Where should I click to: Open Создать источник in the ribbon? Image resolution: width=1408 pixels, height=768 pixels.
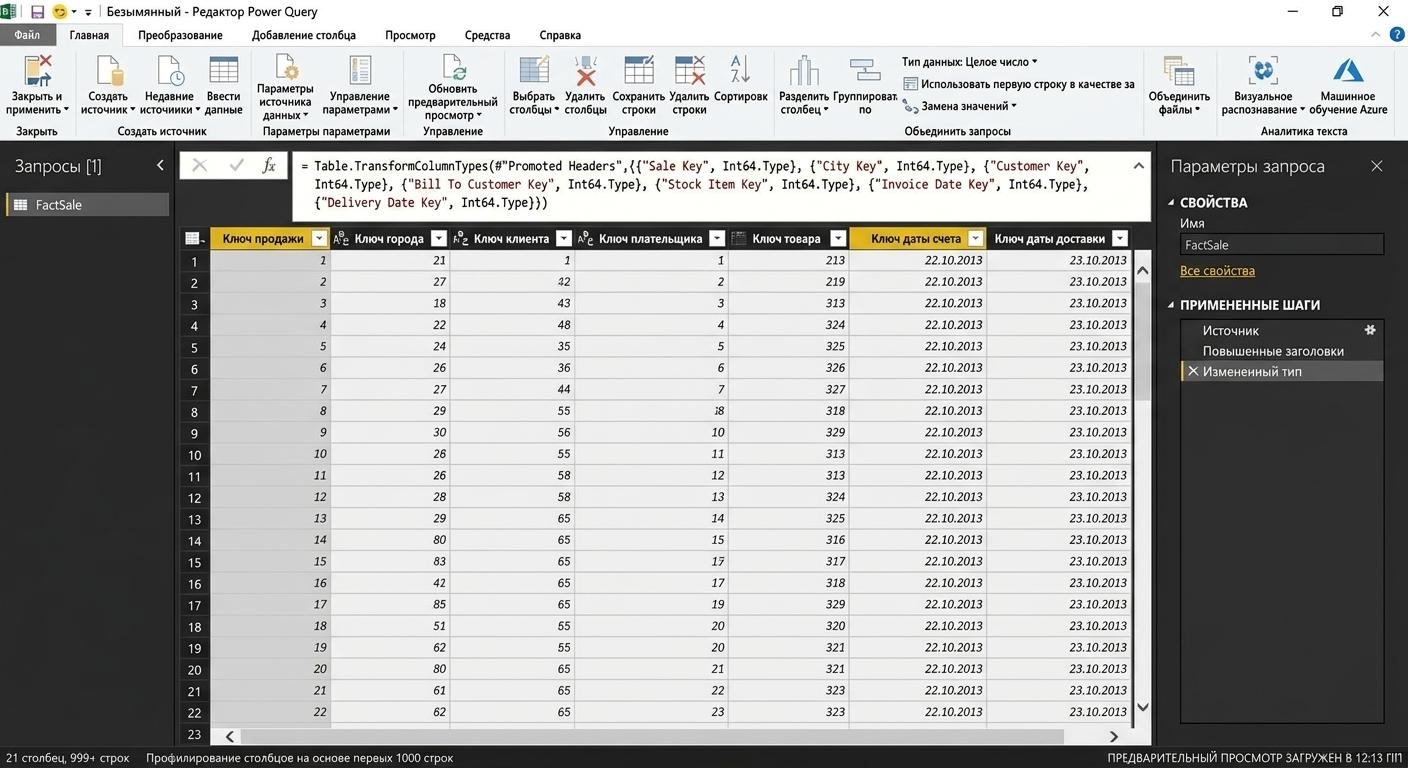[x=108, y=86]
